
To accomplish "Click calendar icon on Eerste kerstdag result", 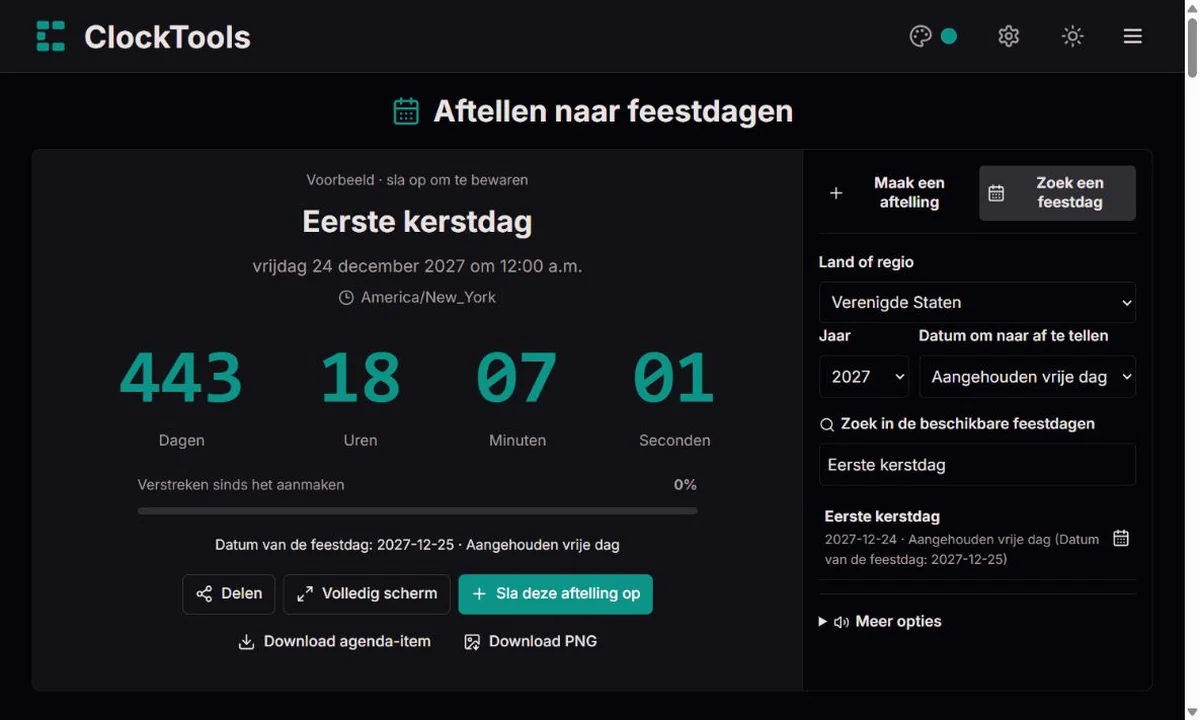I will click(x=1121, y=538).
